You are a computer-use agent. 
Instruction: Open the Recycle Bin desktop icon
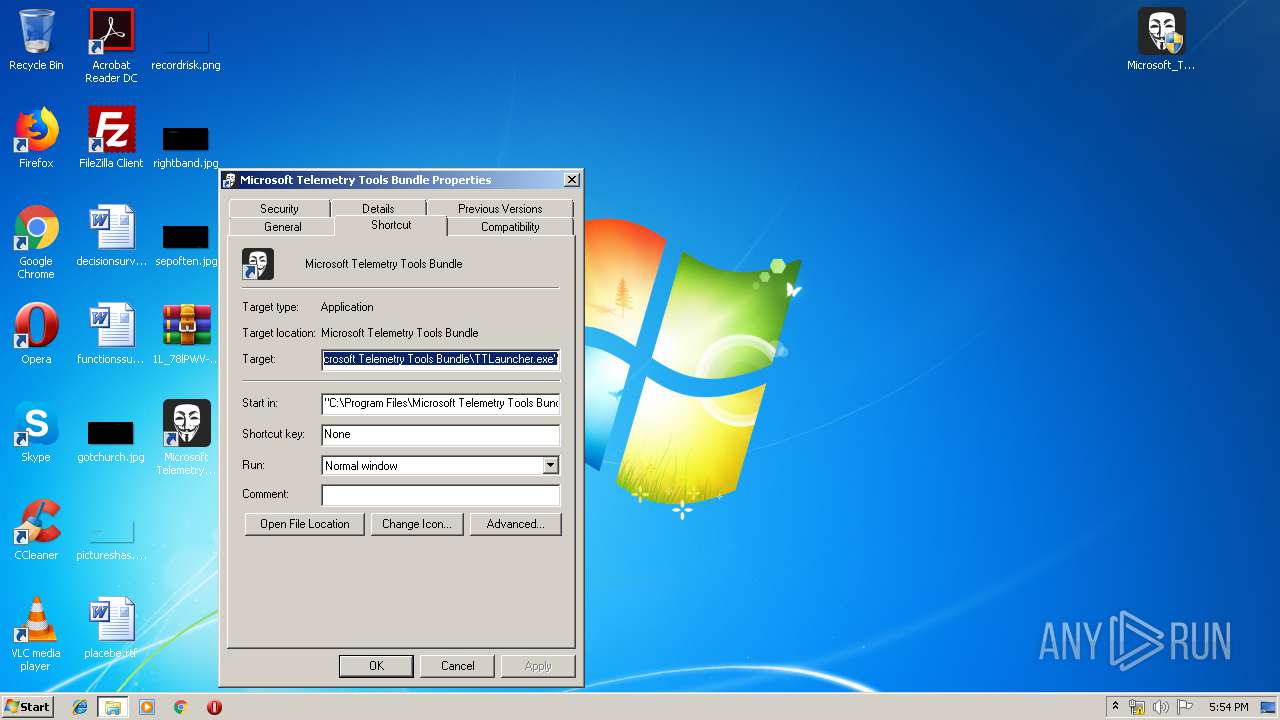tap(36, 40)
